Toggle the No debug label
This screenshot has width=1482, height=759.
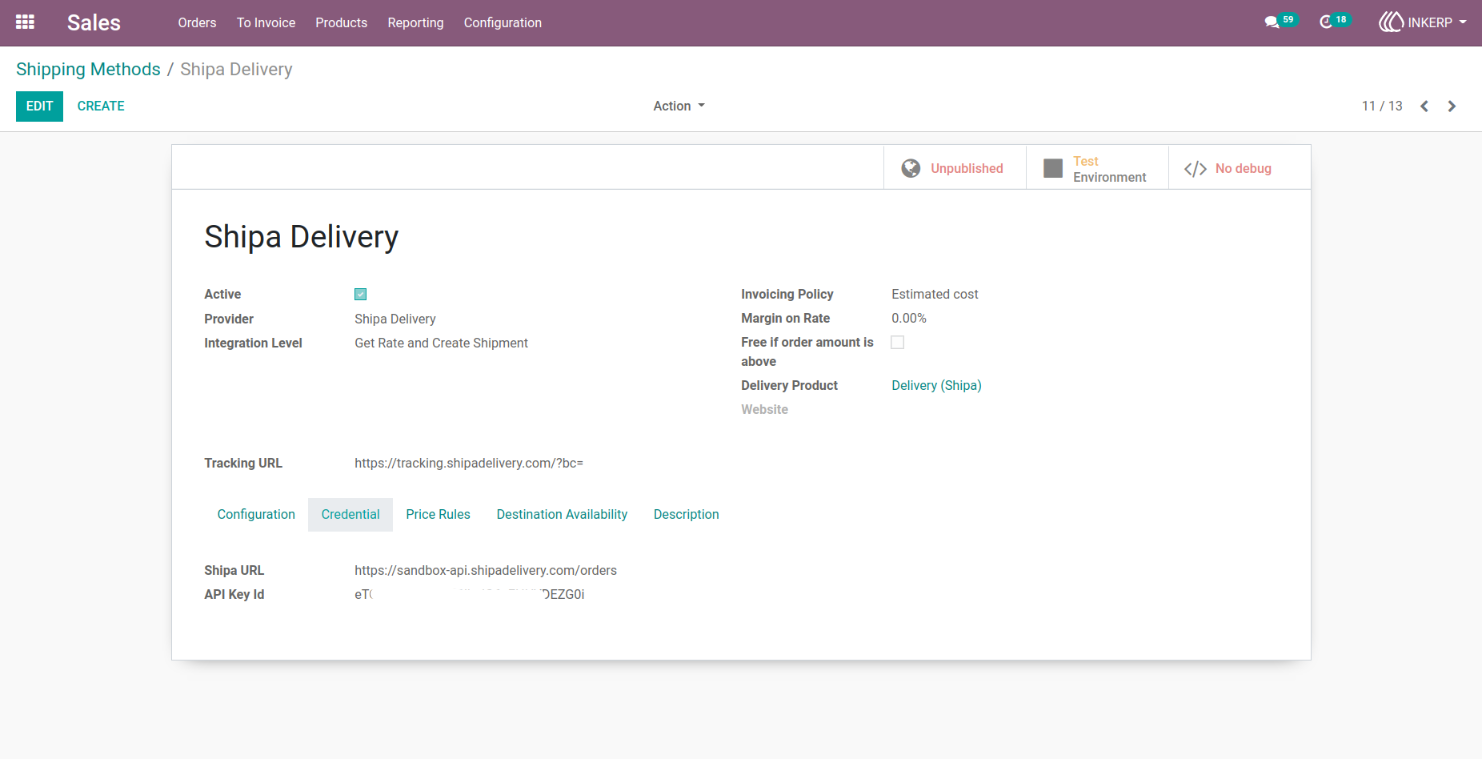(1243, 168)
